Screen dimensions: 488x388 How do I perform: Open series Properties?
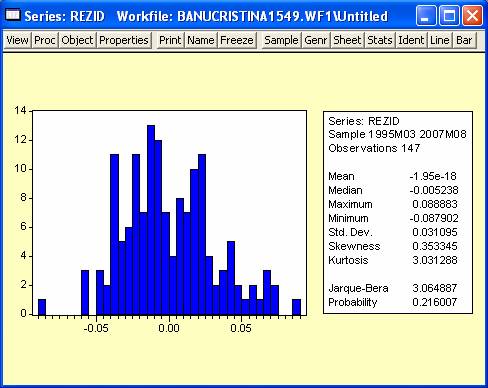tap(124, 40)
